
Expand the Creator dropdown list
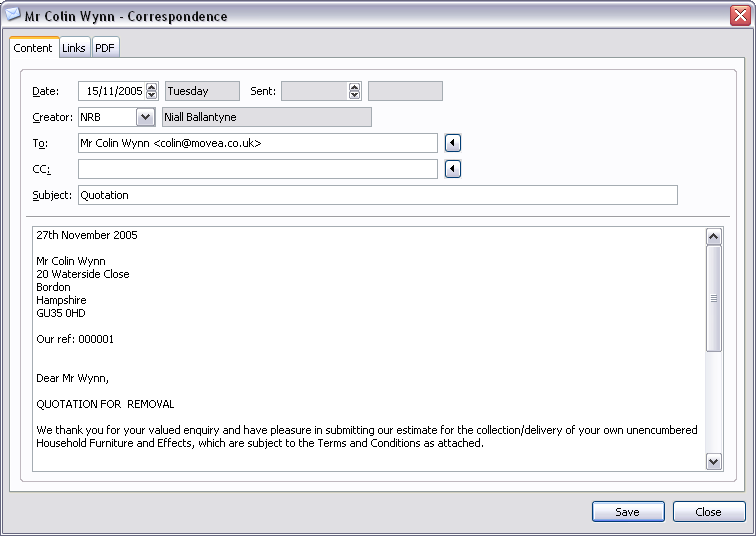tap(146, 117)
